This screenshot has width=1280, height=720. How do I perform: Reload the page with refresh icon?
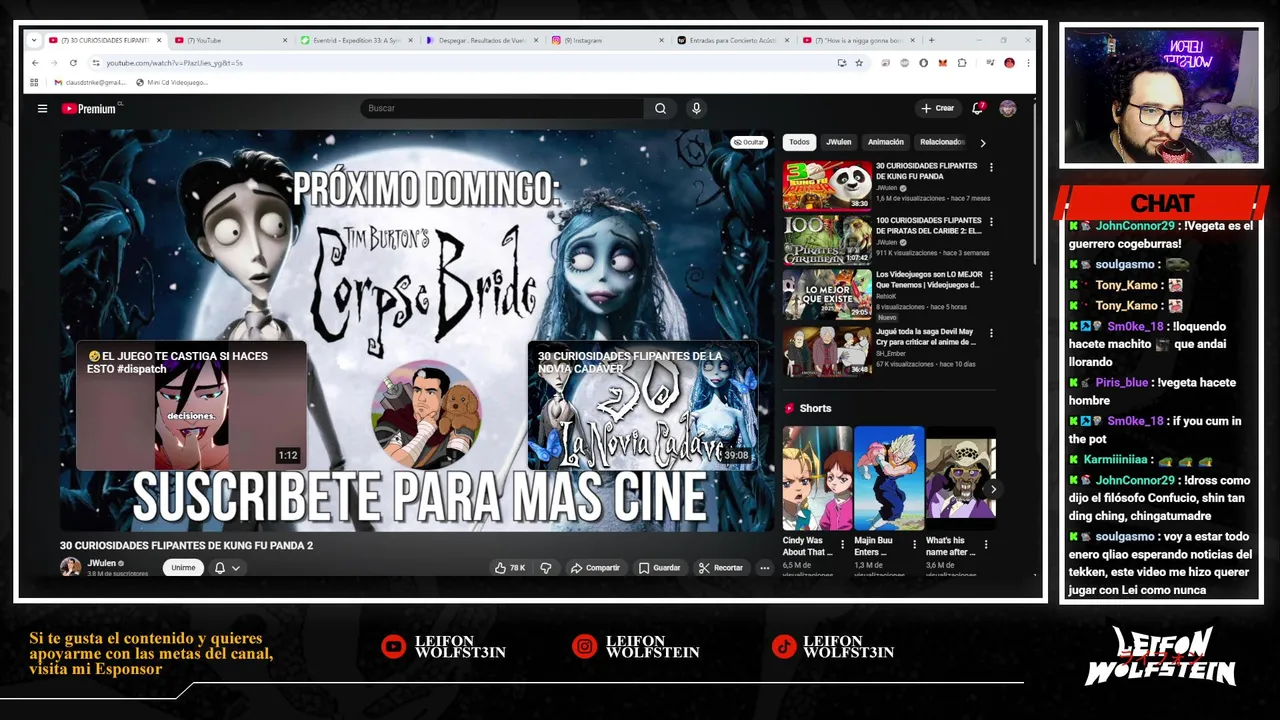(x=74, y=63)
